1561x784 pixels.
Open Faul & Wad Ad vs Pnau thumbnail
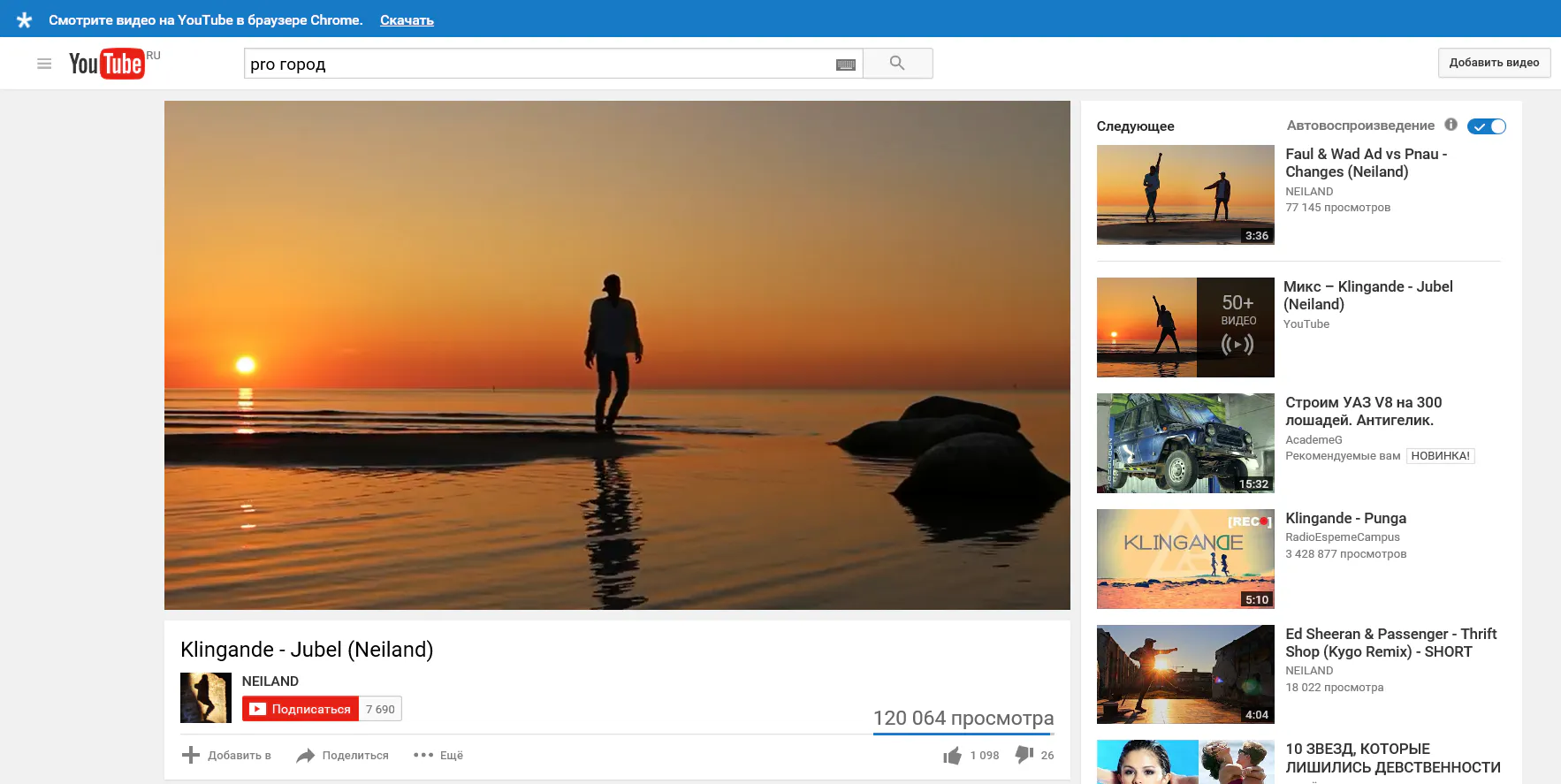1185,194
